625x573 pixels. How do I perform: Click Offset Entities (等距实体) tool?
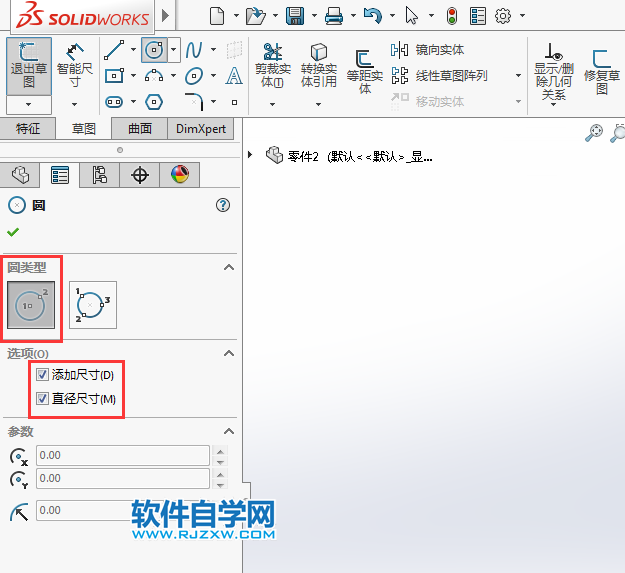[364, 72]
